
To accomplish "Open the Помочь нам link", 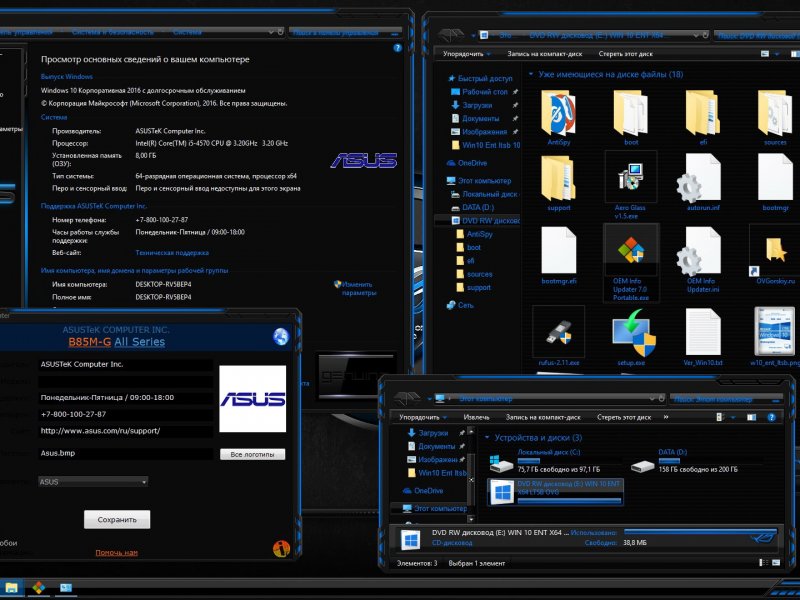I will 116,552.
